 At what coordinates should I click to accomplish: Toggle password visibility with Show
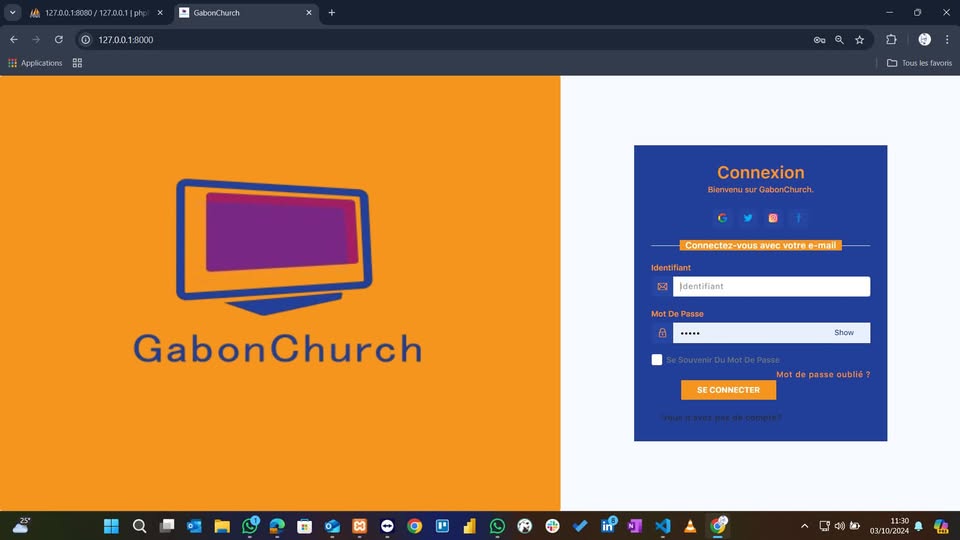tap(844, 333)
